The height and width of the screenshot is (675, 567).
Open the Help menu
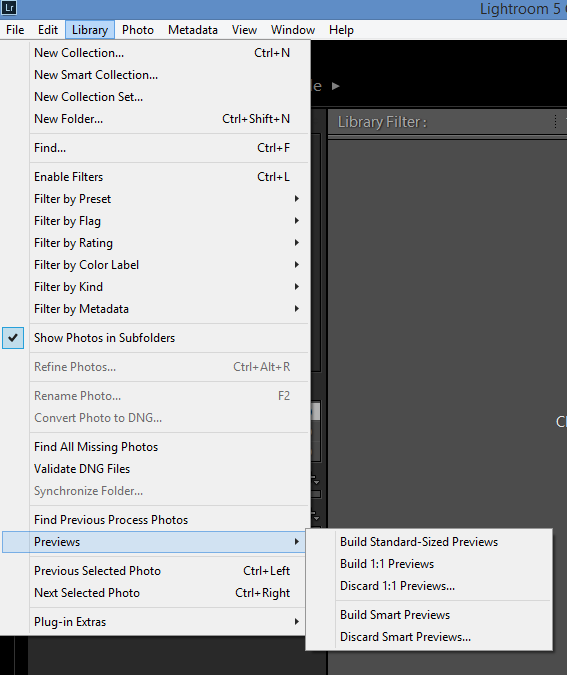click(x=341, y=30)
